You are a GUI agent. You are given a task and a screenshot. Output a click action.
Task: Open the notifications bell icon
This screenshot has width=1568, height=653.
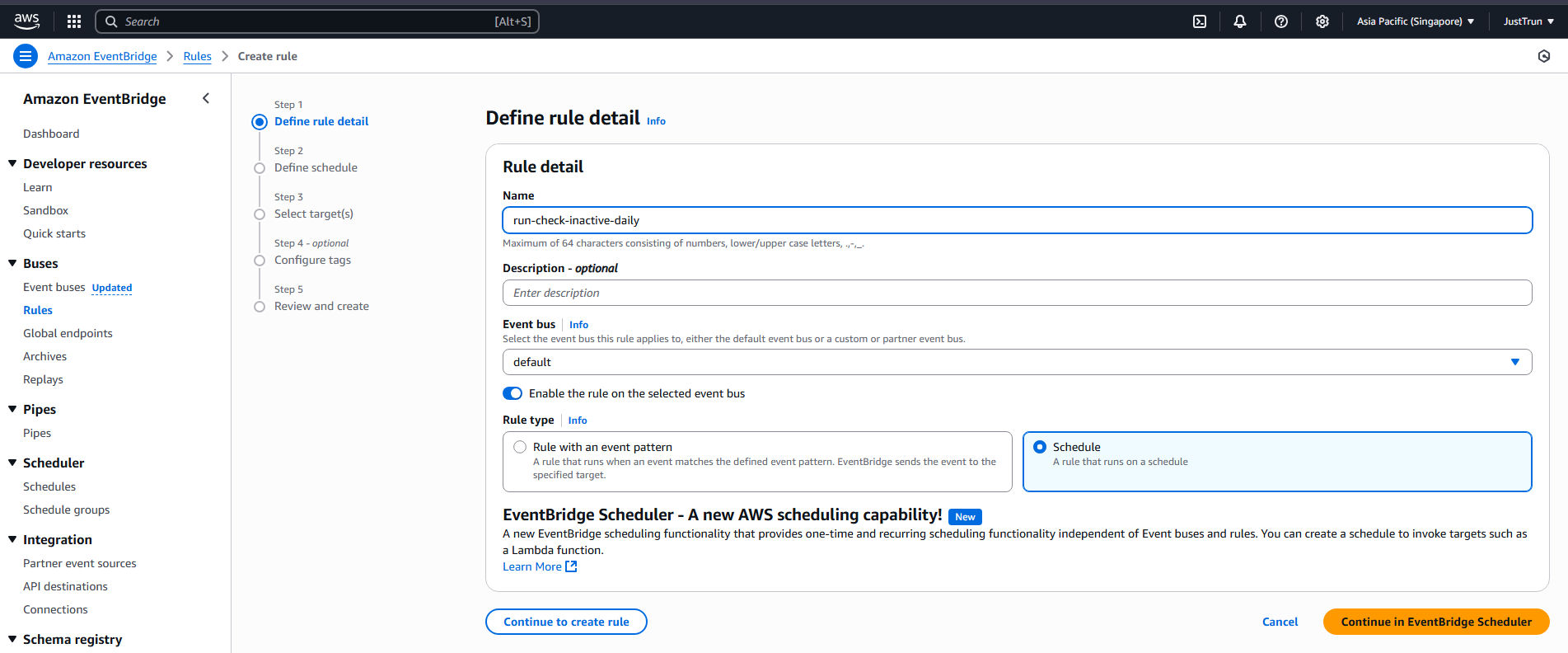(x=1240, y=21)
